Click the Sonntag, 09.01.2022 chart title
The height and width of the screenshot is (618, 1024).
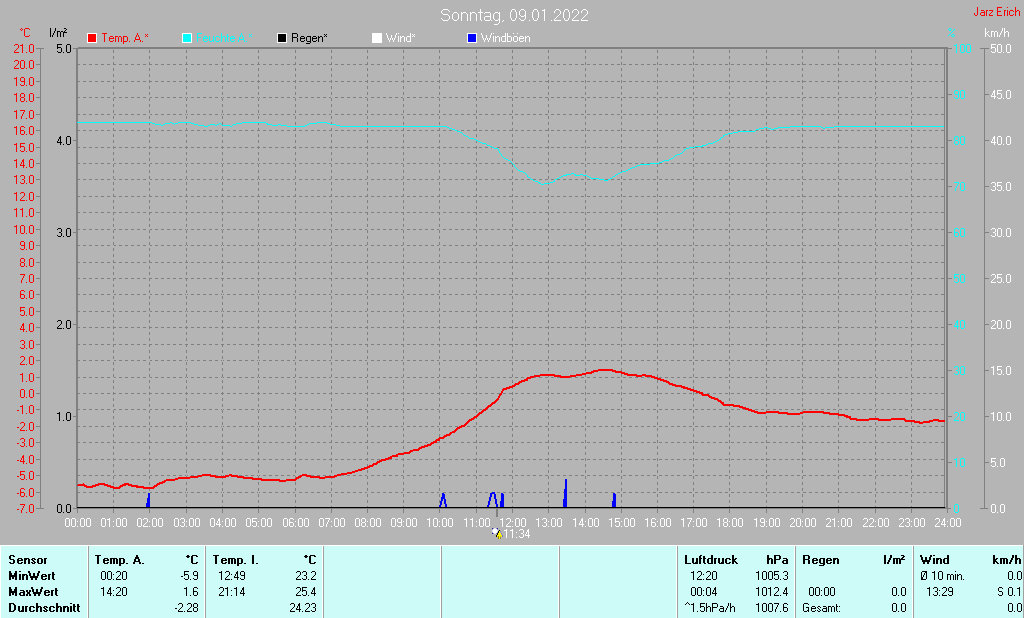pyautogui.click(x=514, y=15)
